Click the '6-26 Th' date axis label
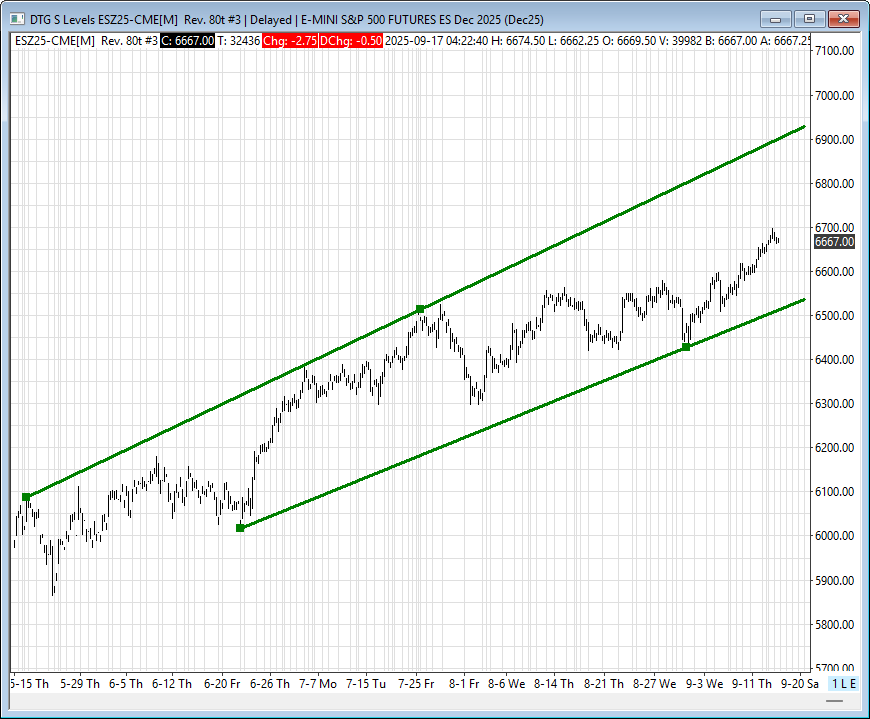 pos(270,683)
